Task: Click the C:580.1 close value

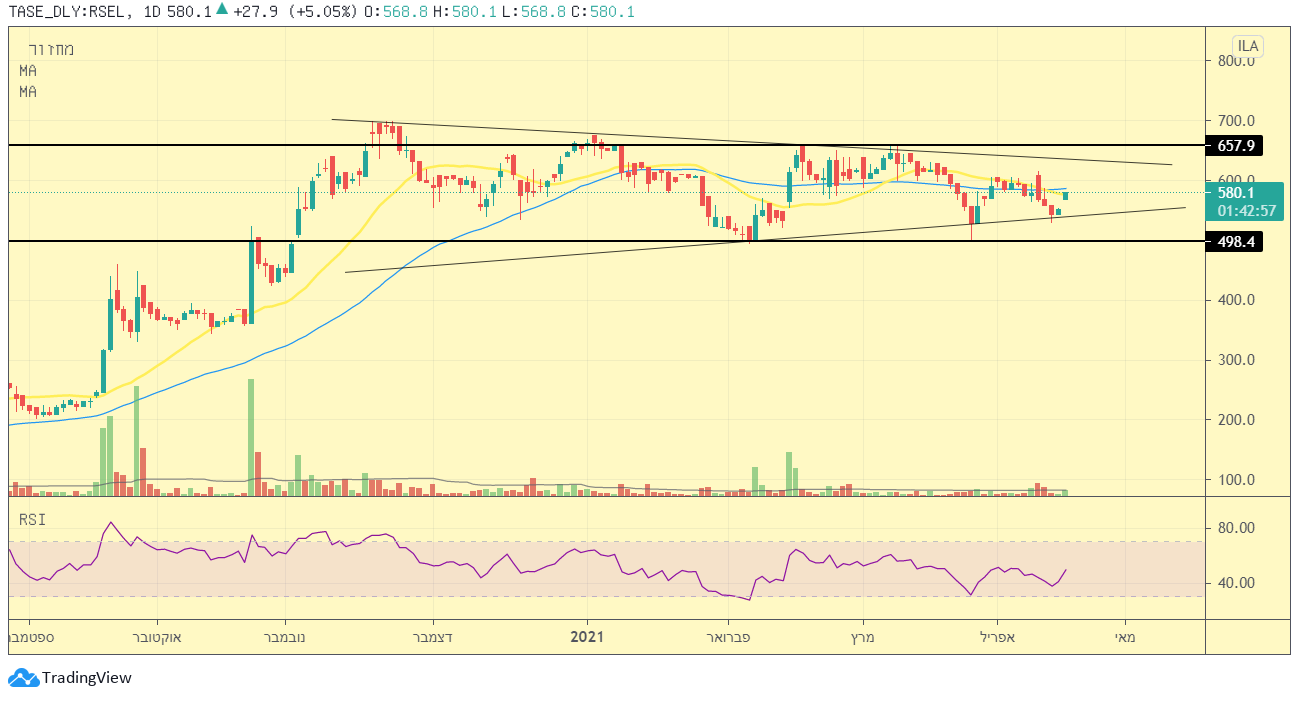Action: (603, 12)
